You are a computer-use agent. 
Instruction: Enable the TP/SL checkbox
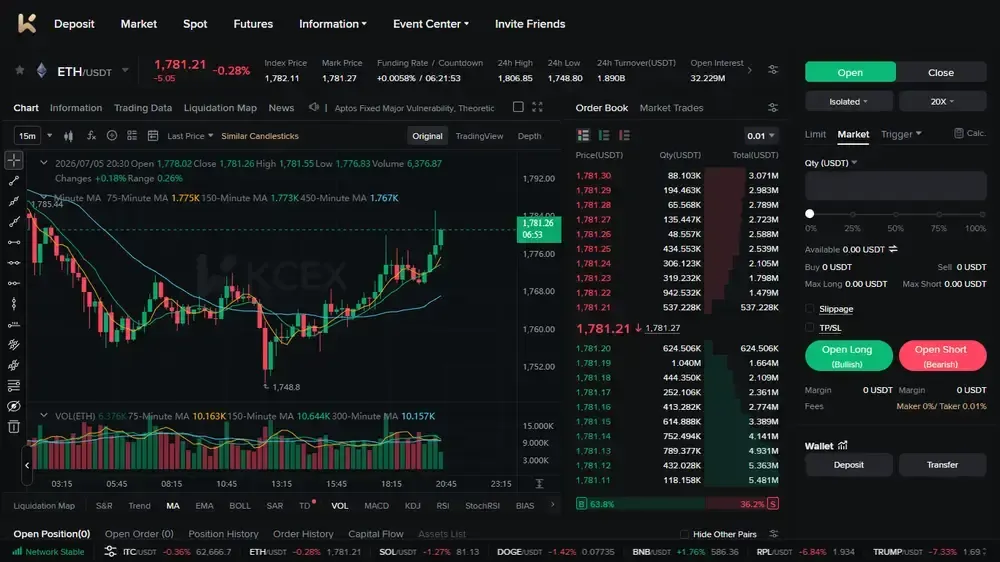click(810, 328)
